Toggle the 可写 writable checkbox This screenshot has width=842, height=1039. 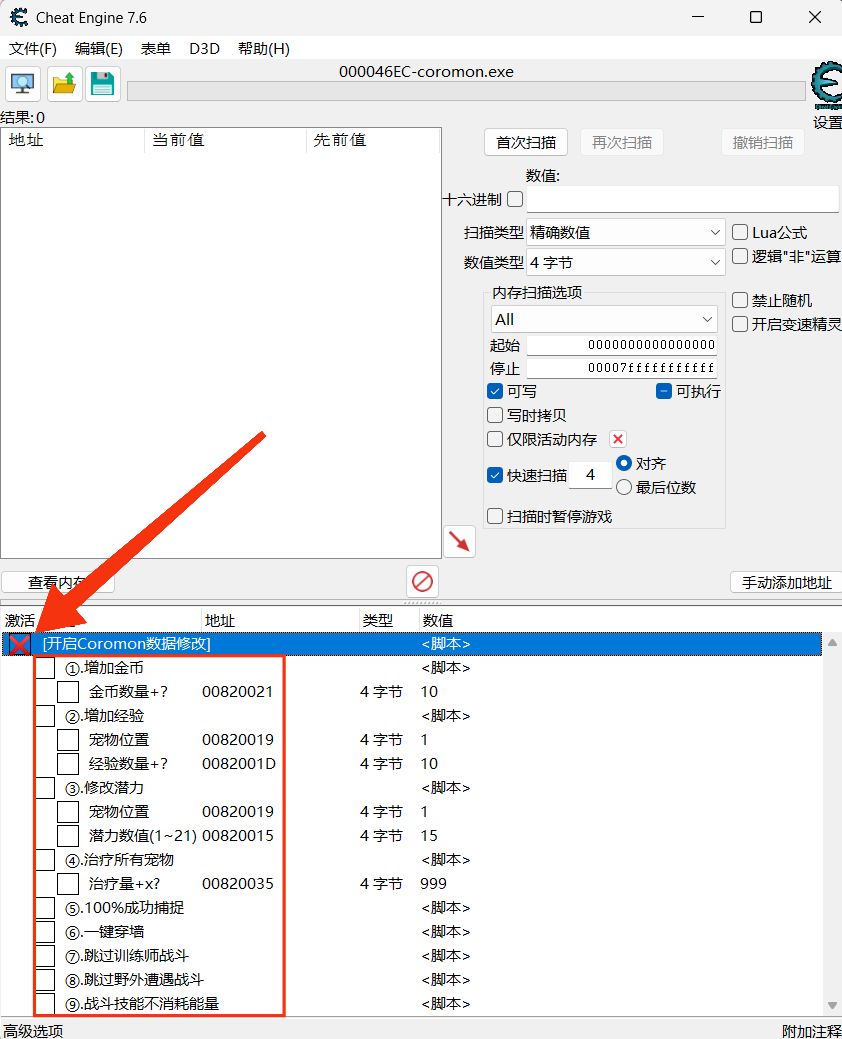tap(495, 391)
